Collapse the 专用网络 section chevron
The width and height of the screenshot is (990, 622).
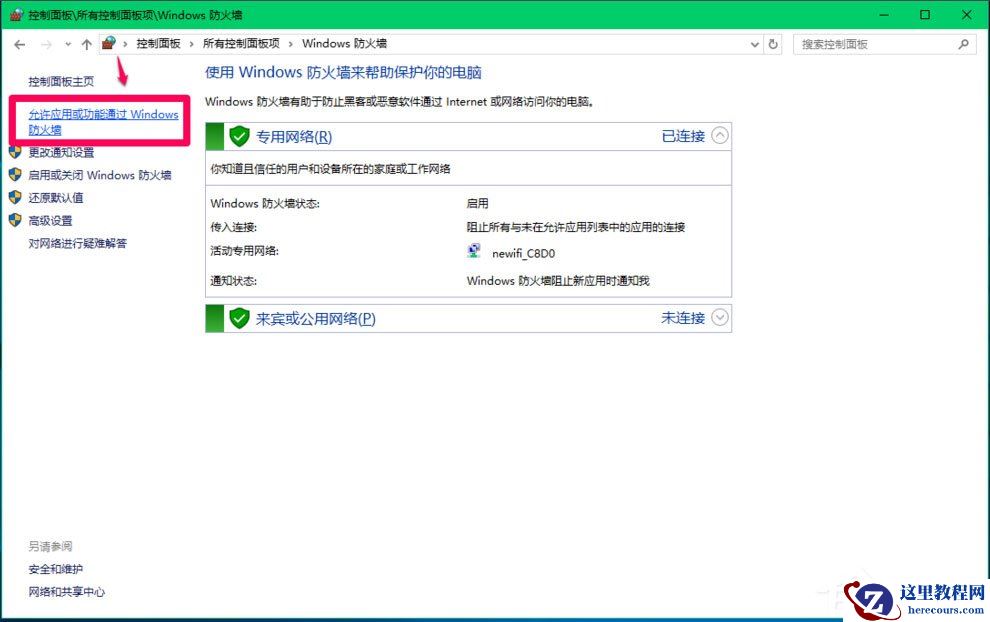[722, 137]
